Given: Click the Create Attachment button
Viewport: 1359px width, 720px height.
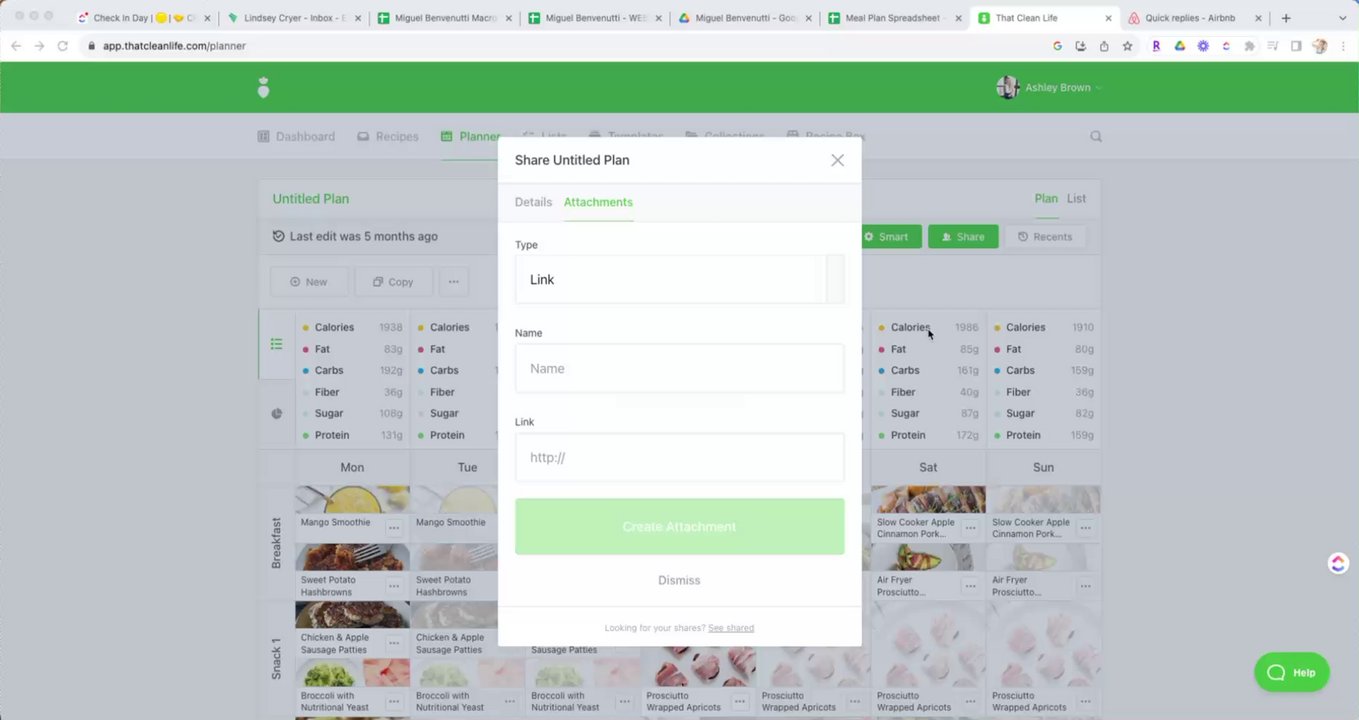Looking at the screenshot, I should coord(679,527).
